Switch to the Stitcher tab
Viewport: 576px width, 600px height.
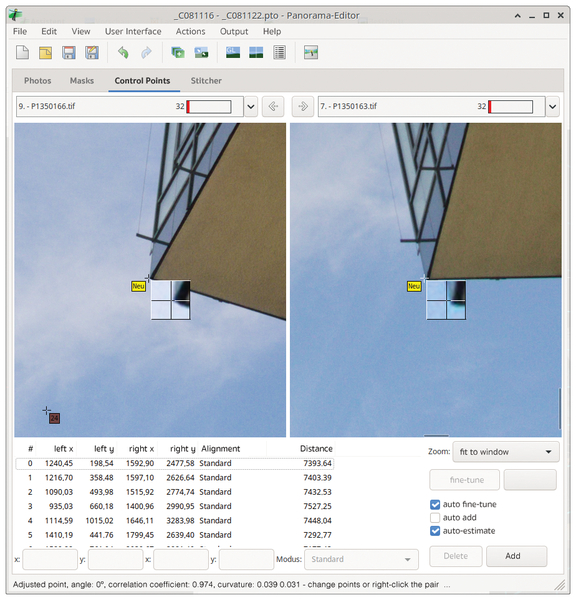(206, 81)
